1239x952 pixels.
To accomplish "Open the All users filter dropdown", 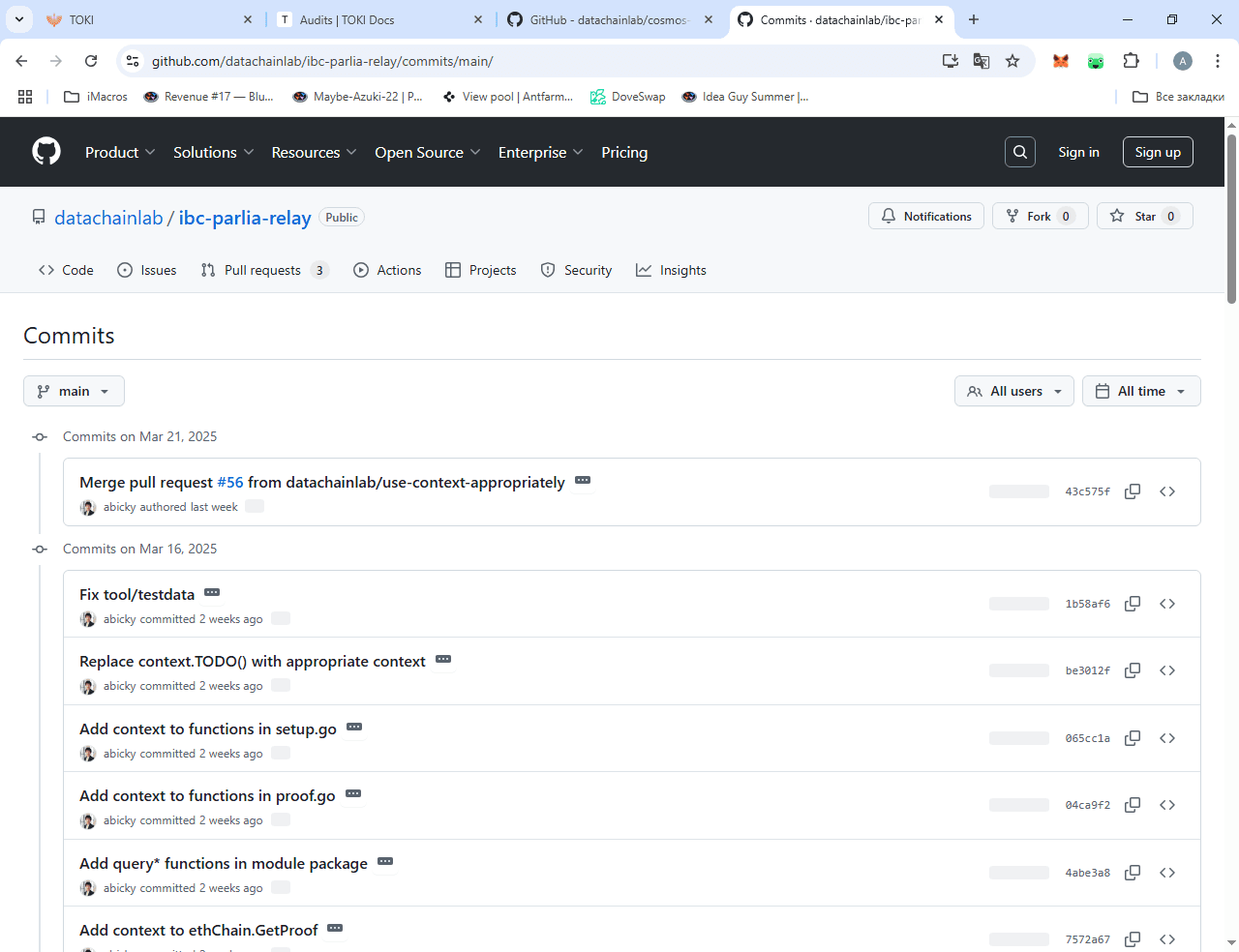I will coord(1013,391).
